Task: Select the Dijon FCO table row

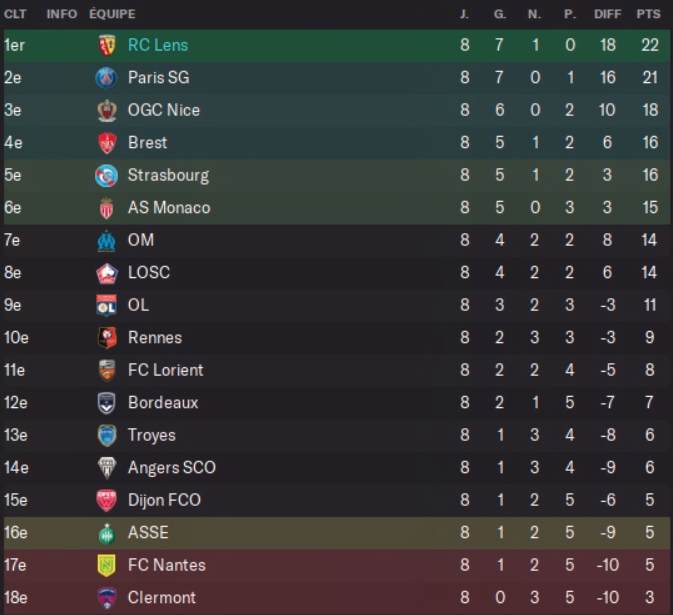Action: tap(336, 500)
